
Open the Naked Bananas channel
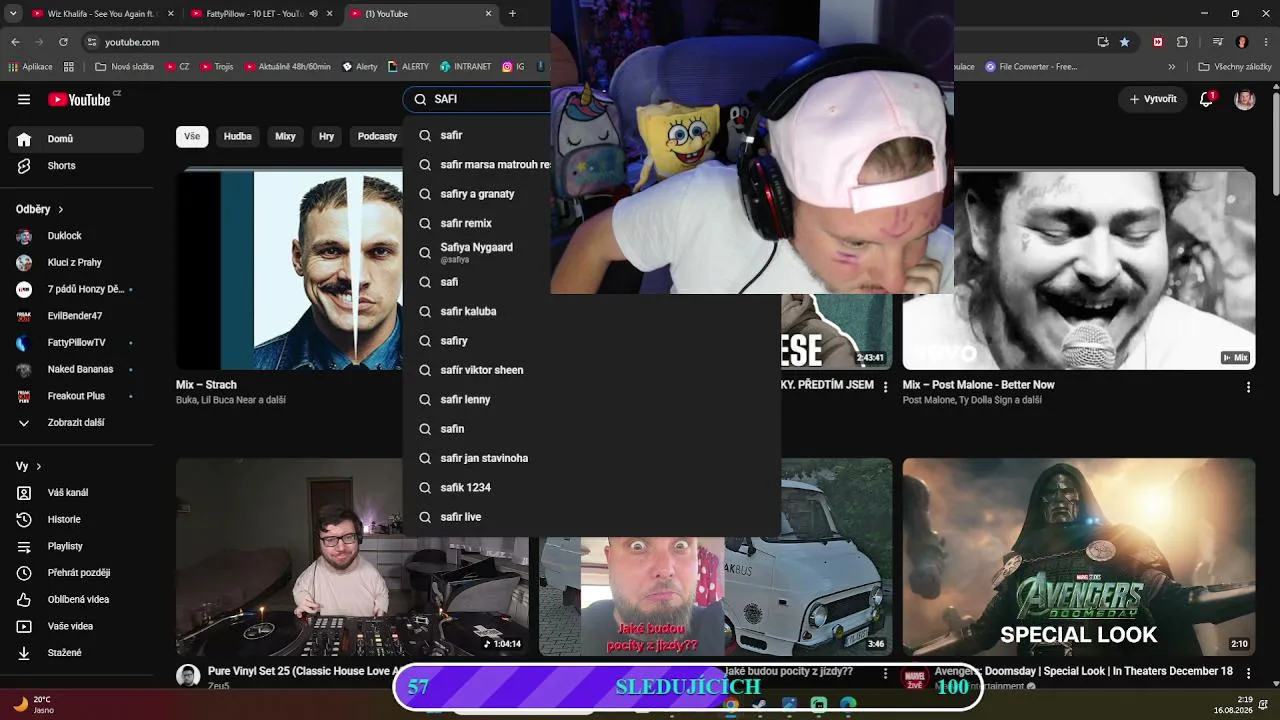pos(76,369)
